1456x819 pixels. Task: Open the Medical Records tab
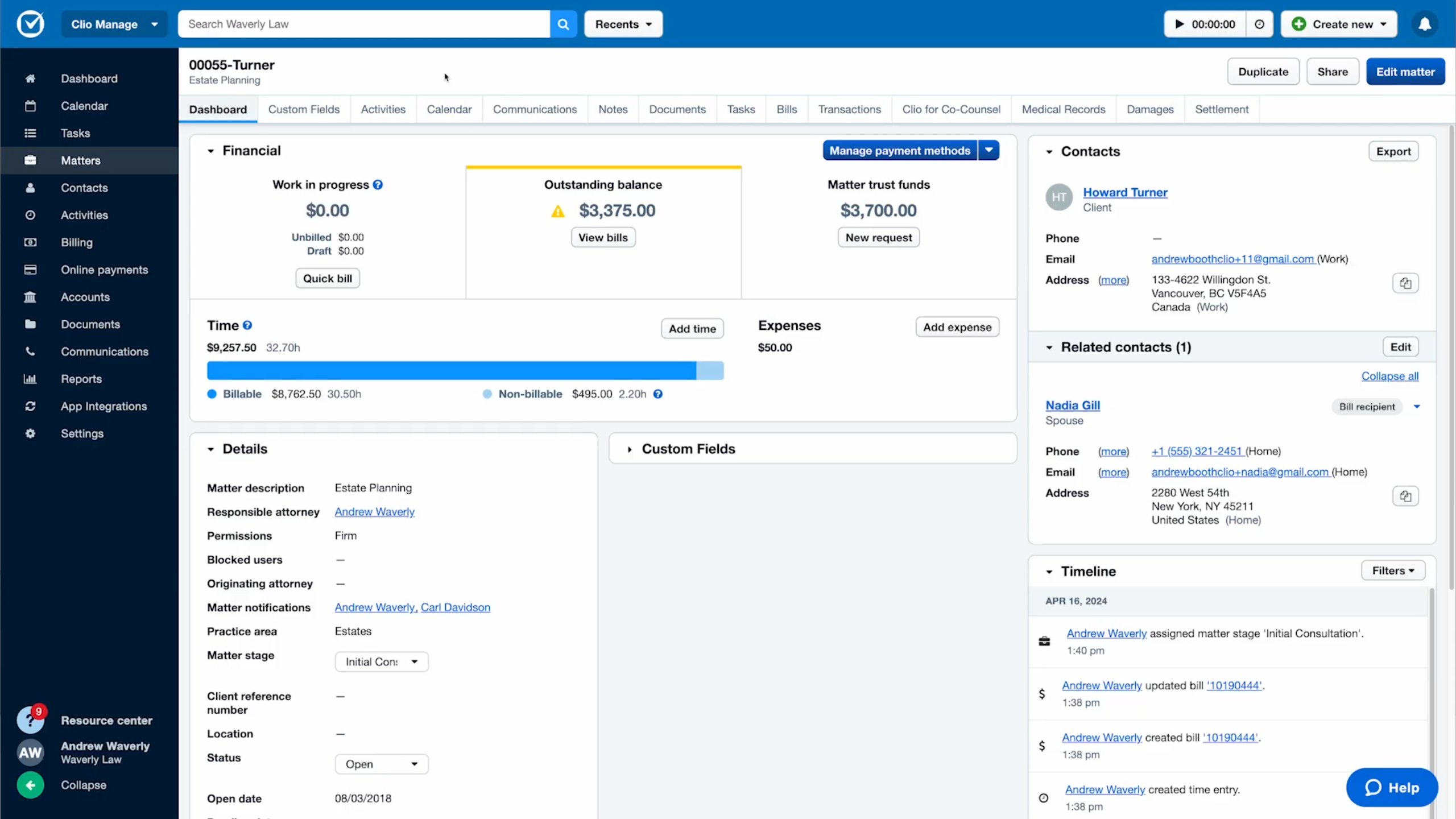(x=1063, y=109)
